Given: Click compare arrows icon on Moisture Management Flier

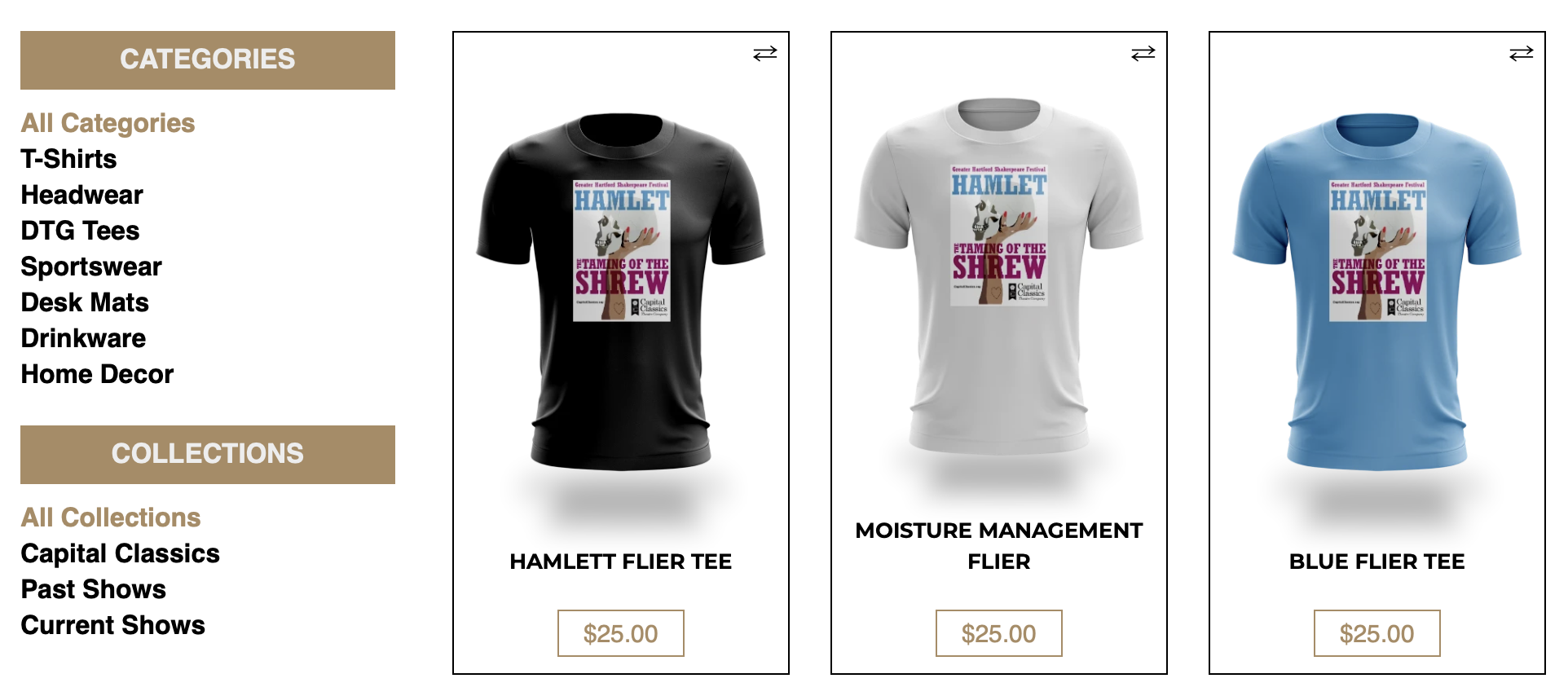Looking at the screenshot, I should pyautogui.click(x=1143, y=54).
